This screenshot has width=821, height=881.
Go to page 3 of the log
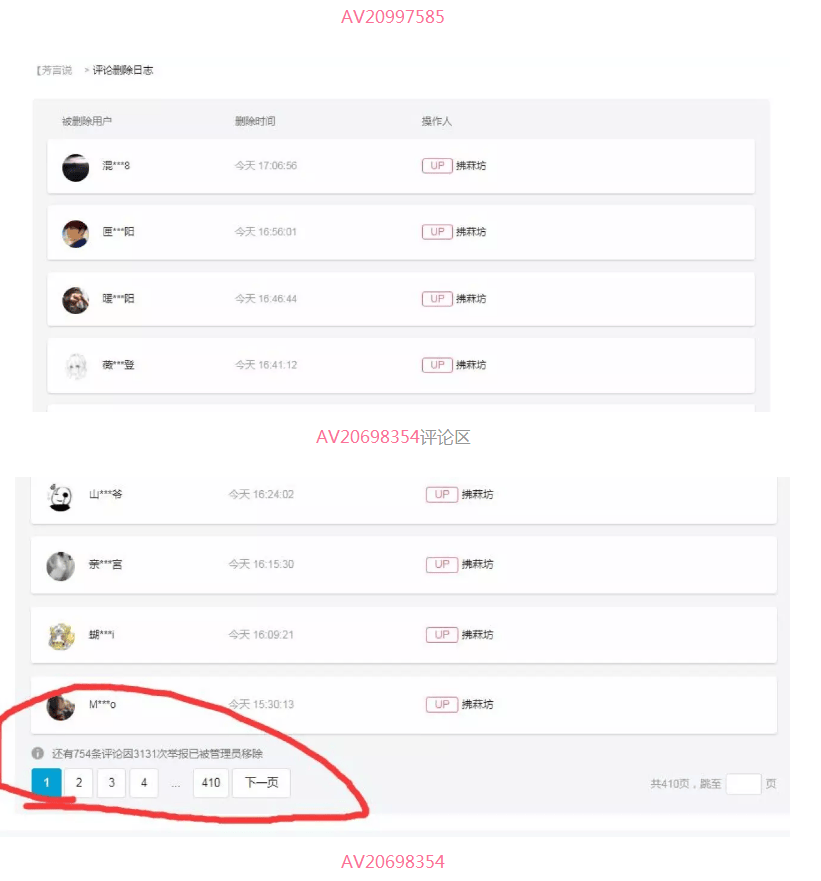tap(111, 783)
